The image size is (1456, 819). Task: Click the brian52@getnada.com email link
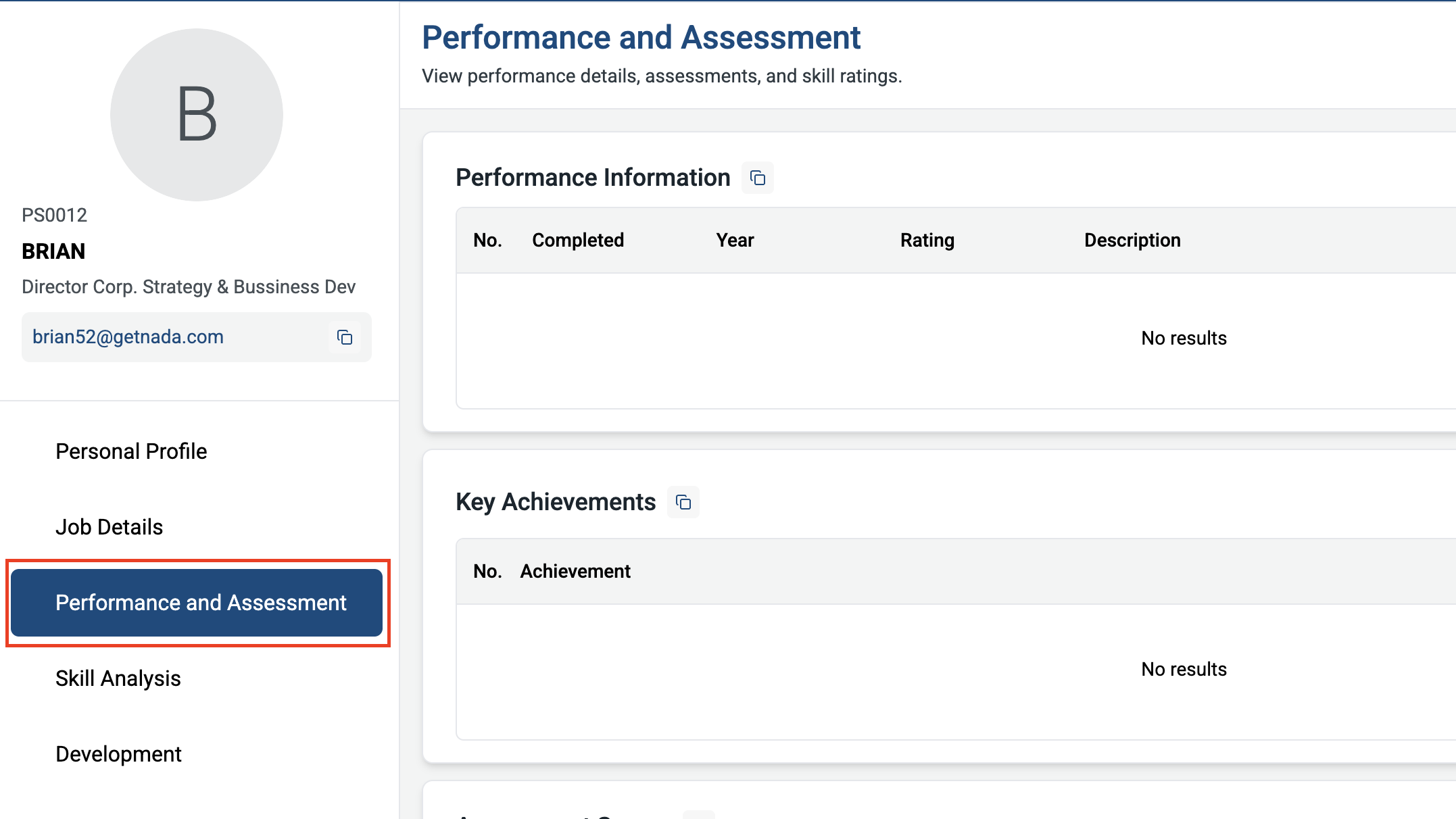point(128,337)
